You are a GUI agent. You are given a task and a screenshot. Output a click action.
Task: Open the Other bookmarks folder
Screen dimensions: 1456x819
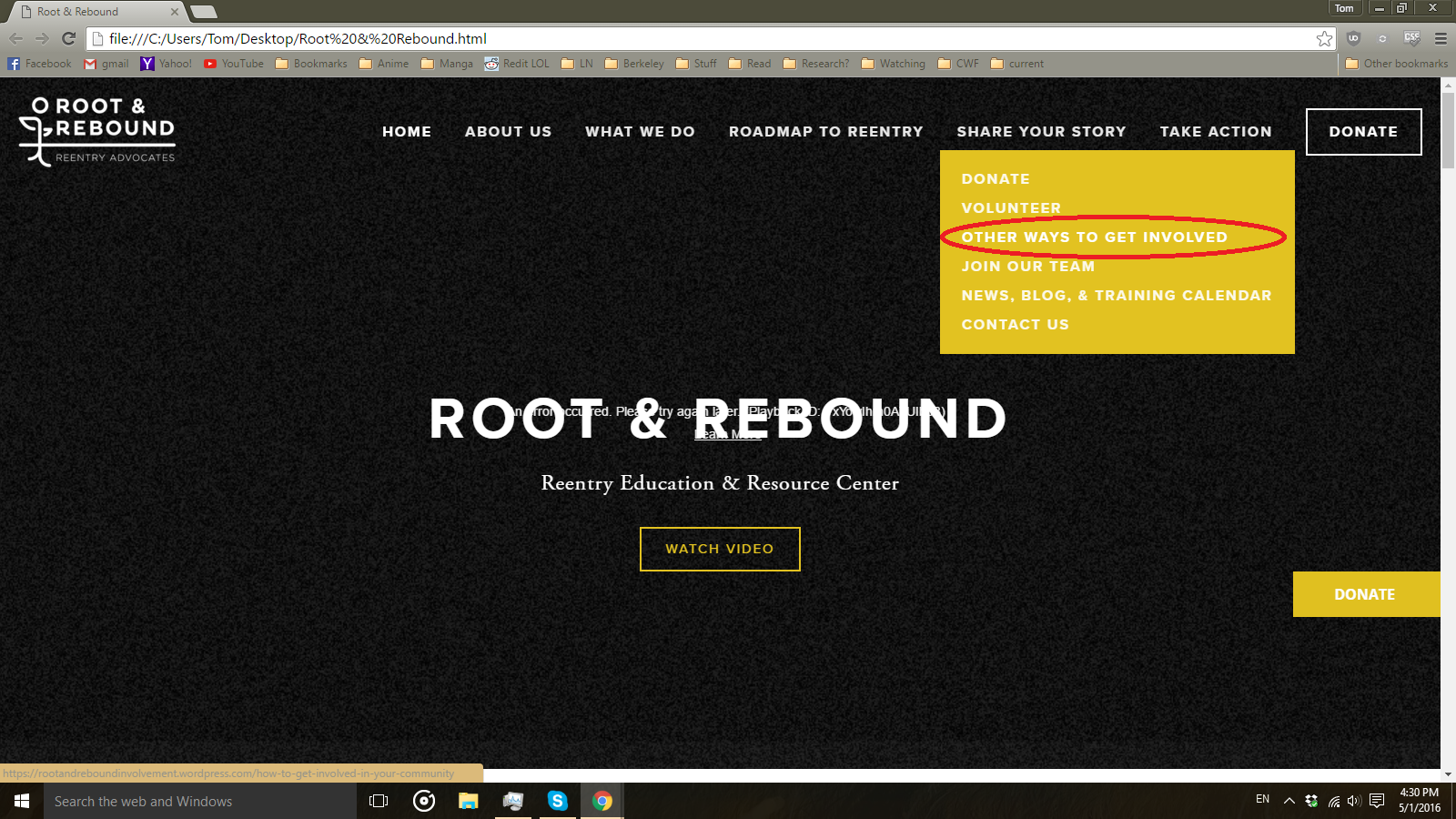(x=1397, y=64)
